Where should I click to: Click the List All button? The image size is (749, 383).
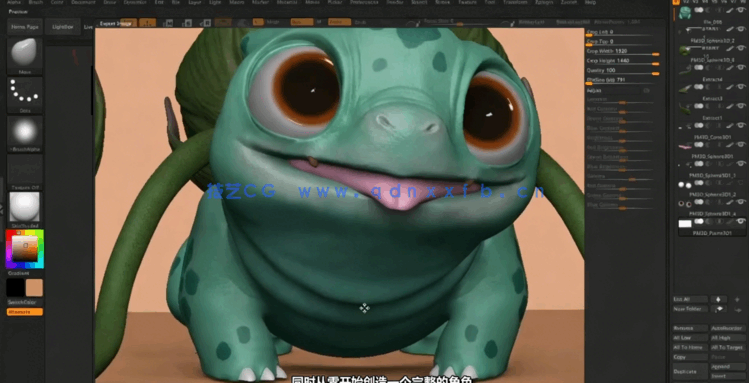690,299
